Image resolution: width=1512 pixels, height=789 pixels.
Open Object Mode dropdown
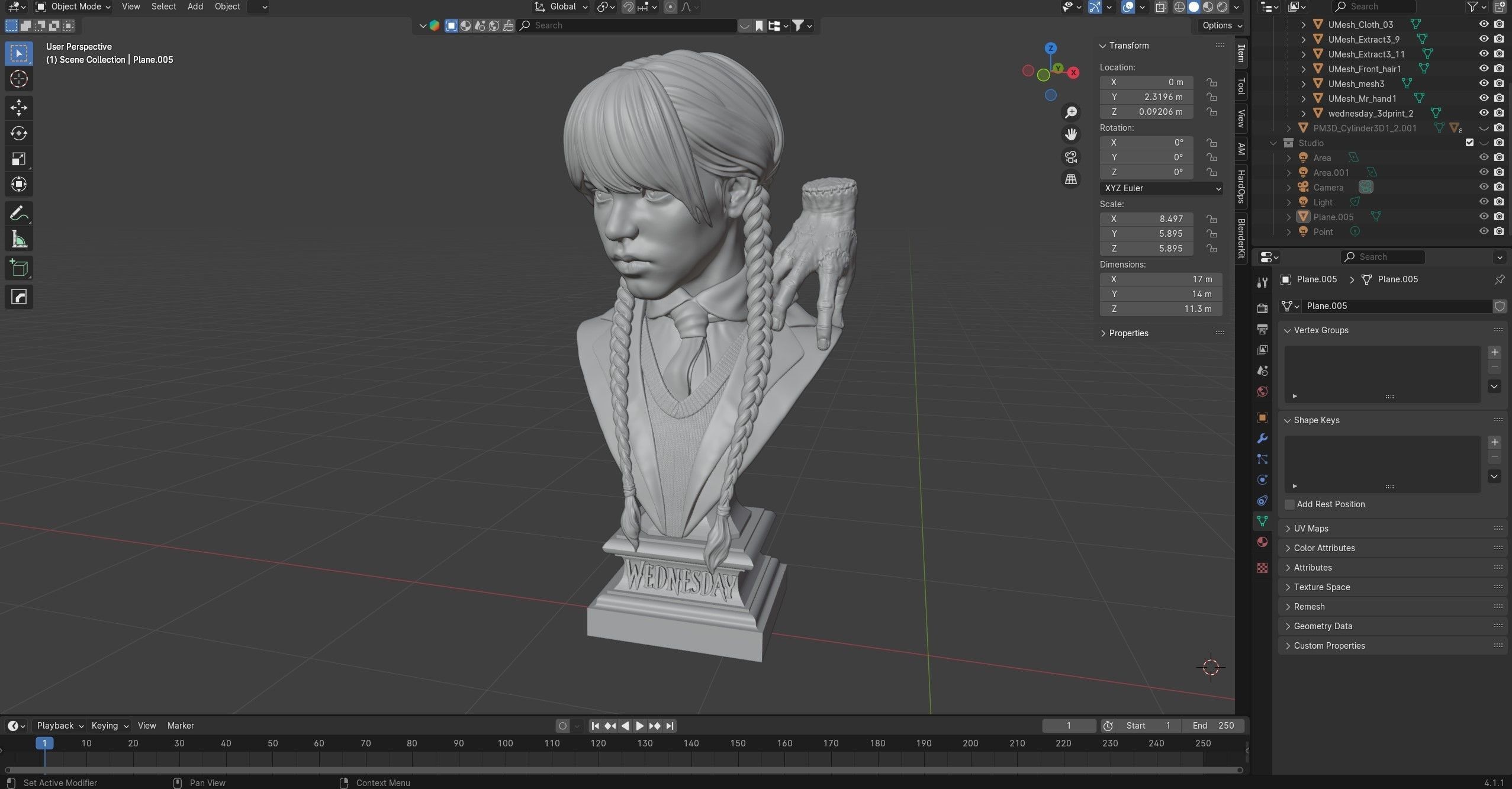pos(73,7)
